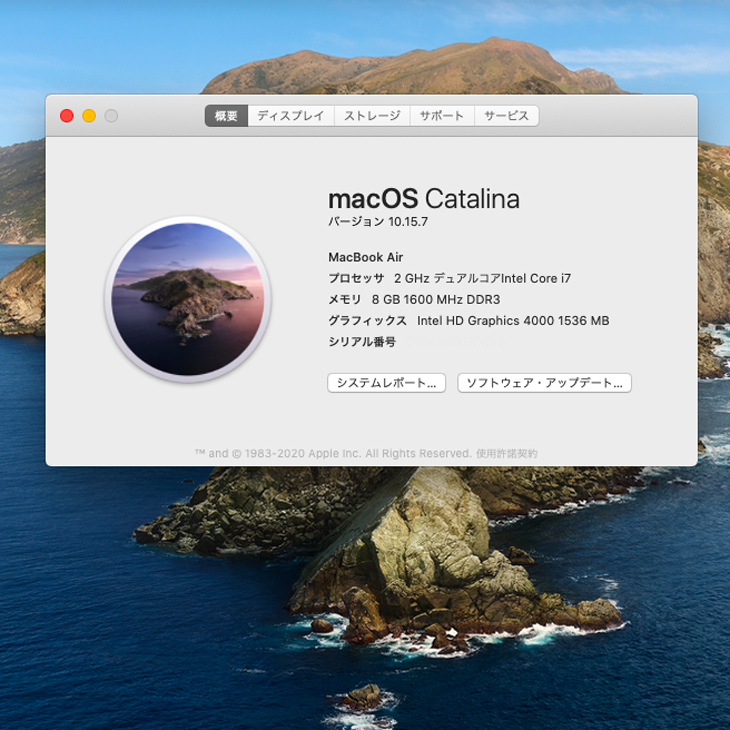Show the サービス tab

507,116
